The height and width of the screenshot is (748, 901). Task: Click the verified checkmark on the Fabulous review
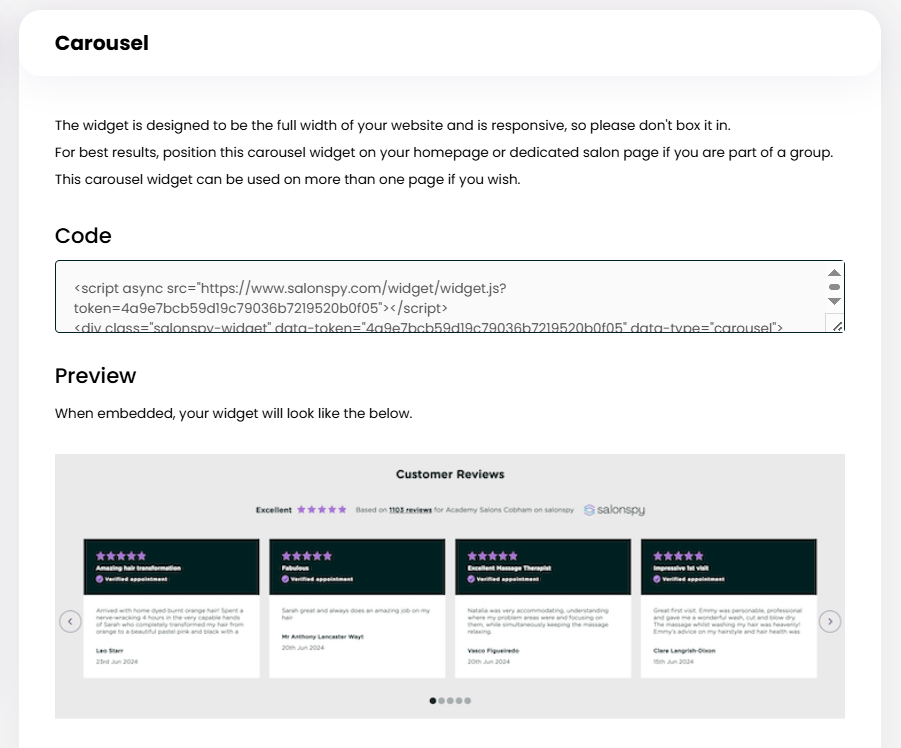286,579
